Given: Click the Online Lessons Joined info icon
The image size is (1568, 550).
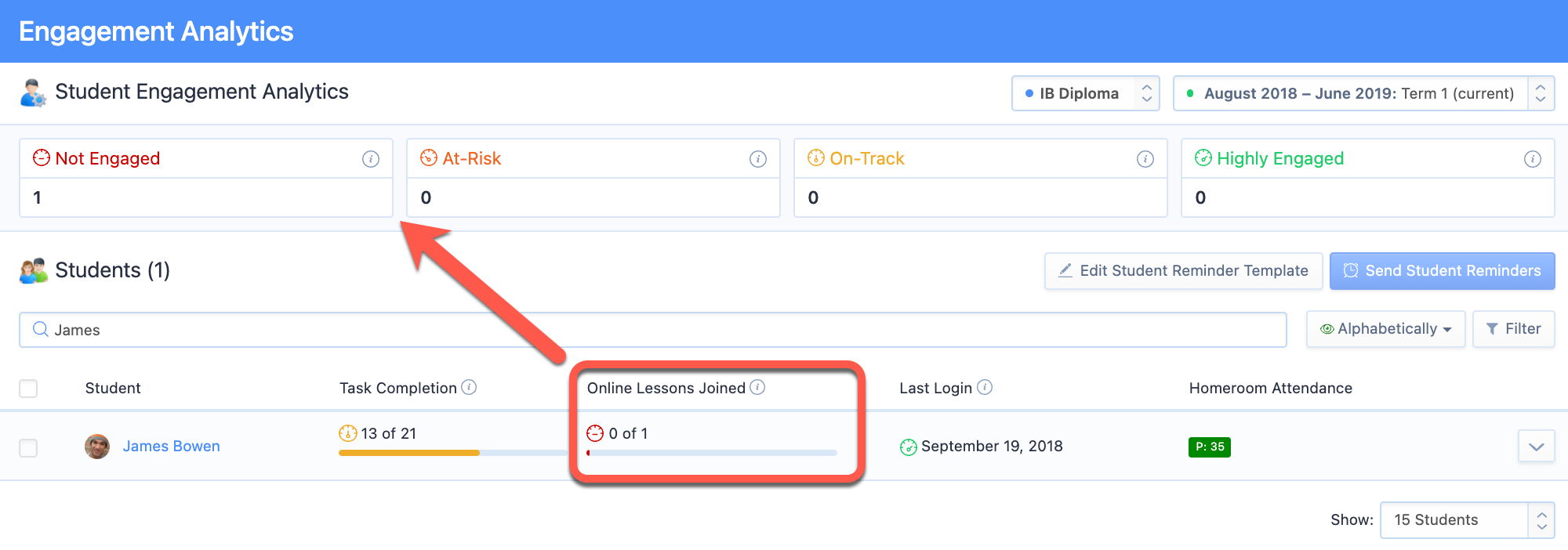Looking at the screenshot, I should tap(757, 387).
